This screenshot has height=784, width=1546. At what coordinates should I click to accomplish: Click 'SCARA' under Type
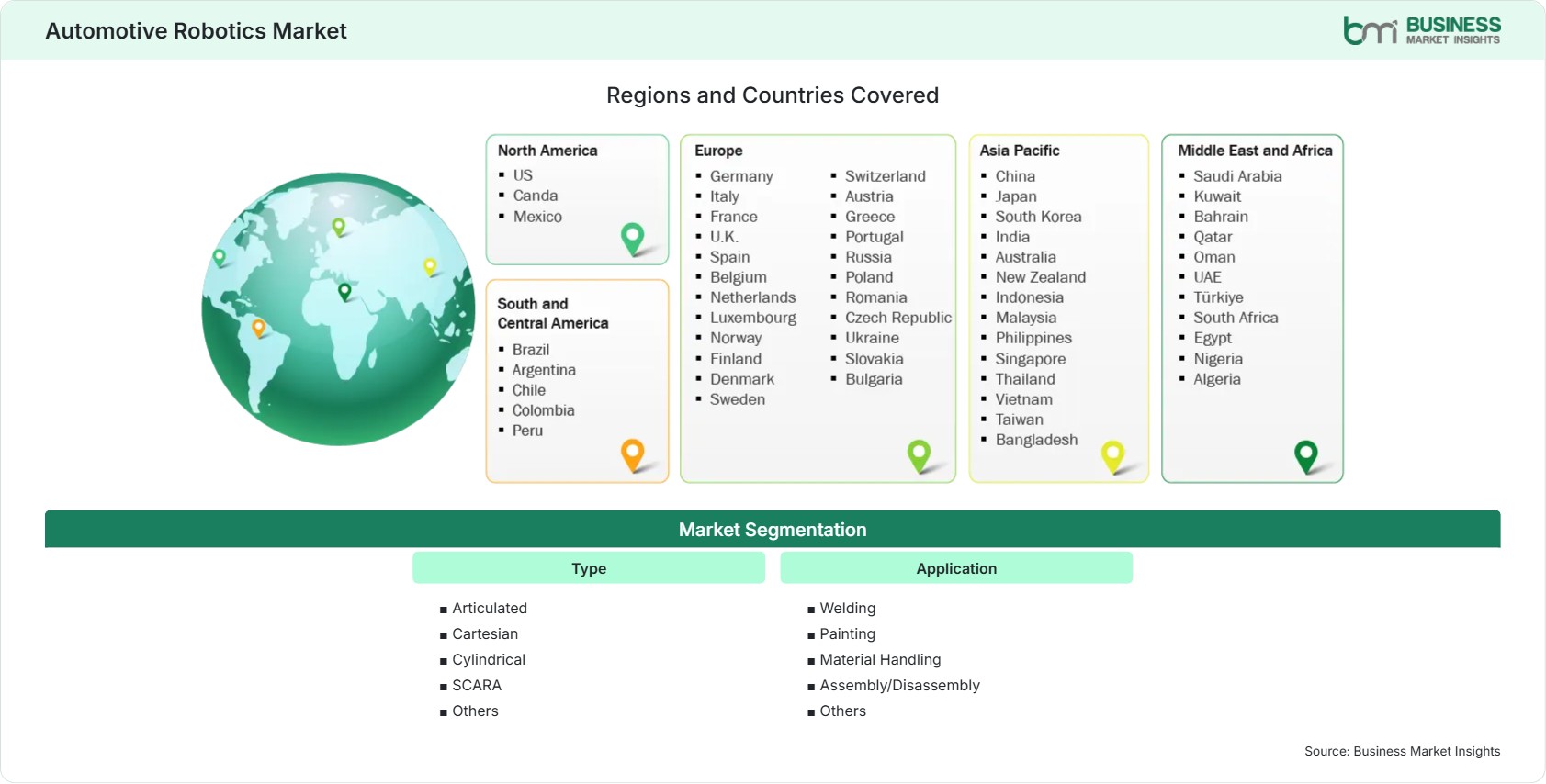coord(477,686)
